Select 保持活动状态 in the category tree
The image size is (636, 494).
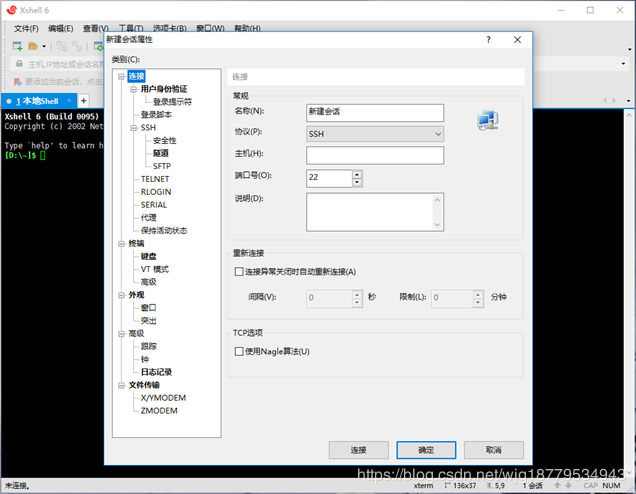tap(164, 231)
